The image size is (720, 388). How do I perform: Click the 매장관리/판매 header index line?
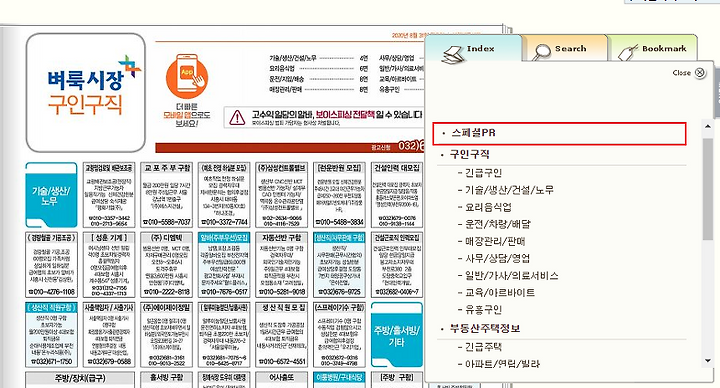coord(318,90)
